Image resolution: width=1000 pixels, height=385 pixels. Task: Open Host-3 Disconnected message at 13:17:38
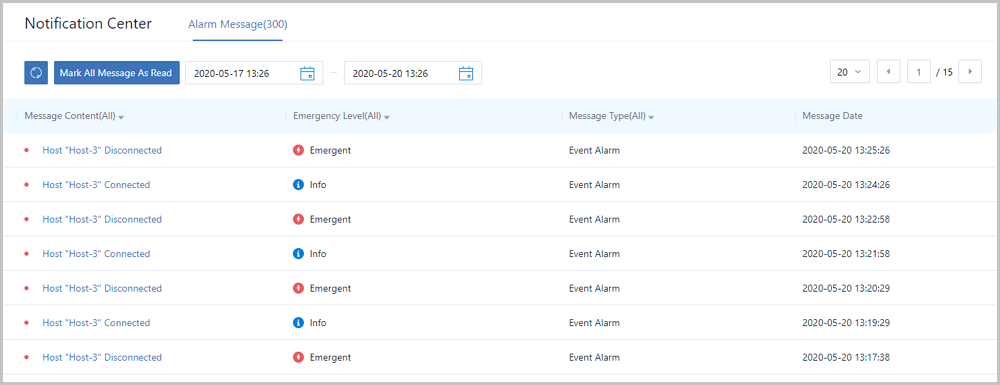pos(102,358)
